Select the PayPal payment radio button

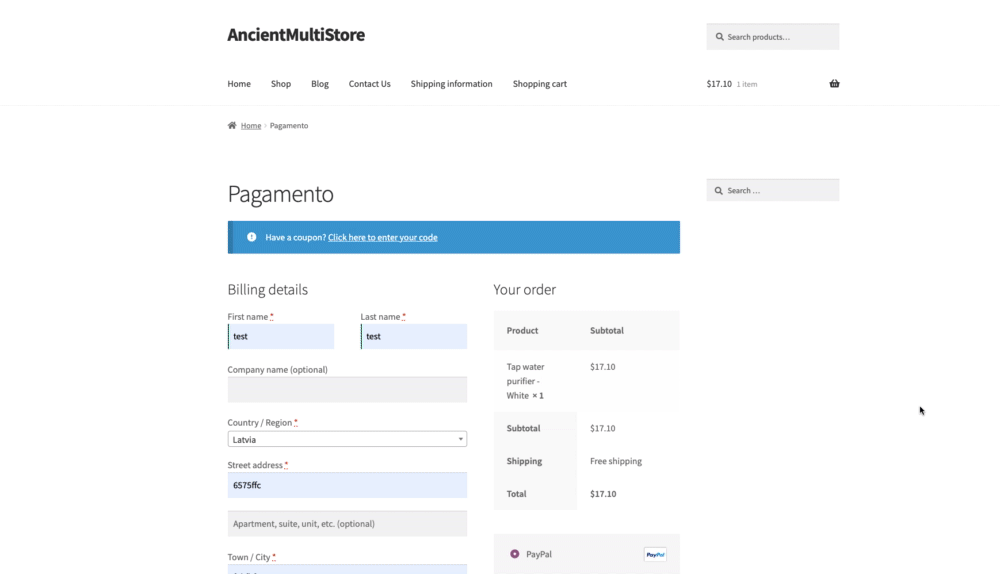515,554
